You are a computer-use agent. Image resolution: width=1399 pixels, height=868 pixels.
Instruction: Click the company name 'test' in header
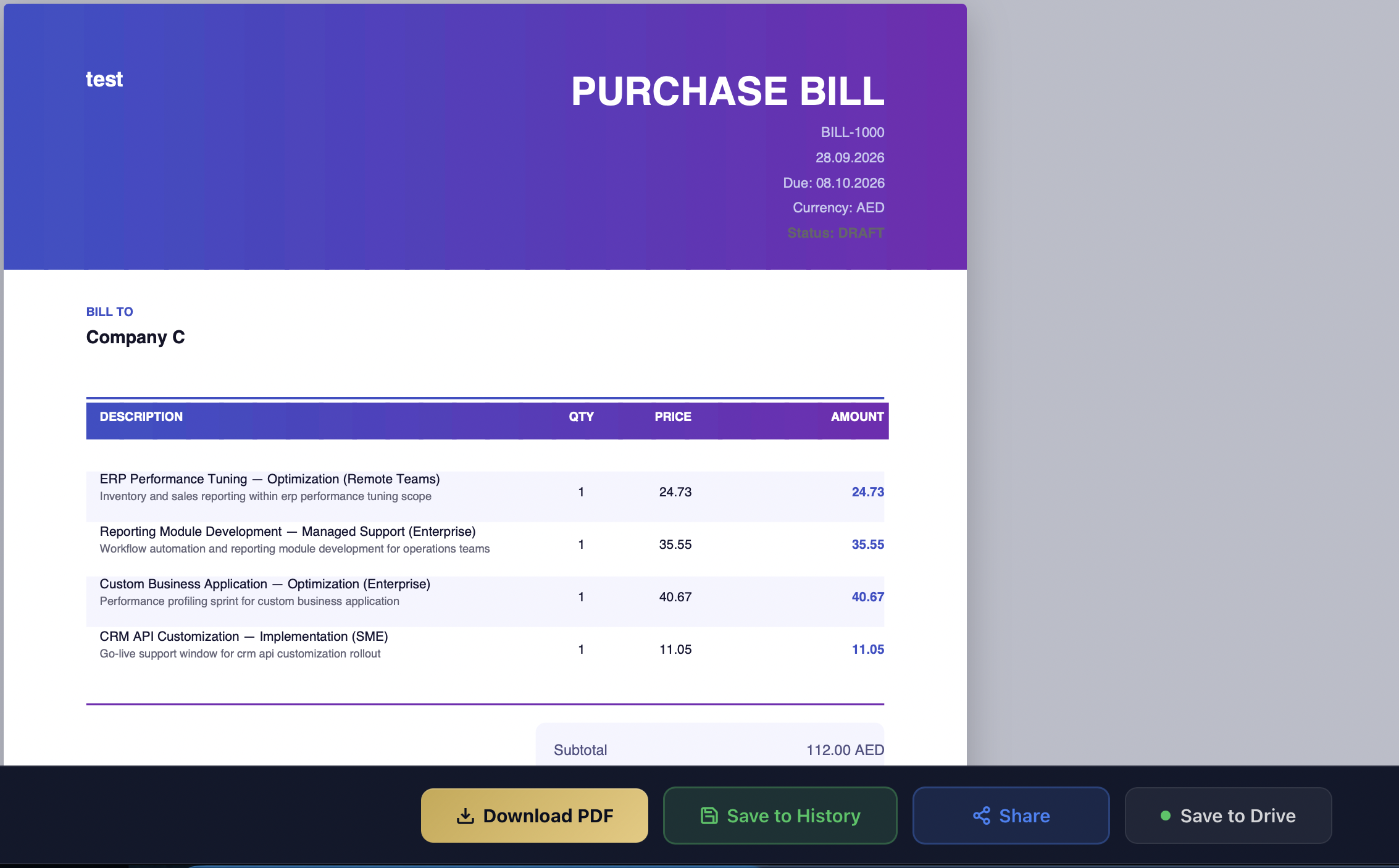pyautogui.click(x=104, y=79)
